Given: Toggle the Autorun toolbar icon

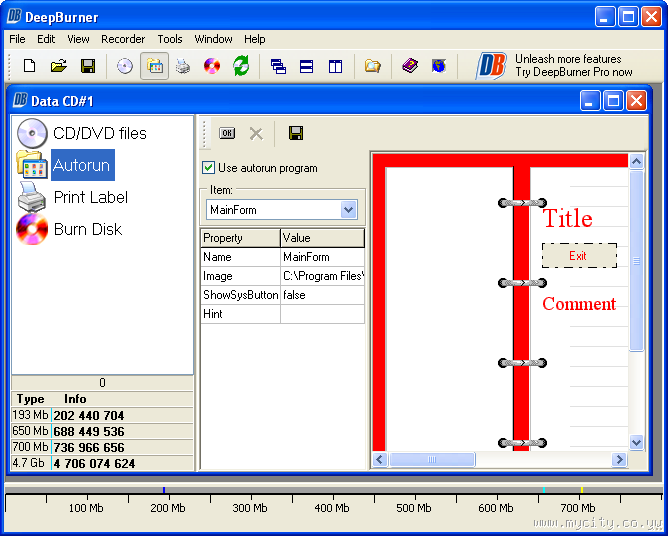Looking at the screenshot, I should (x=154, y=66).
